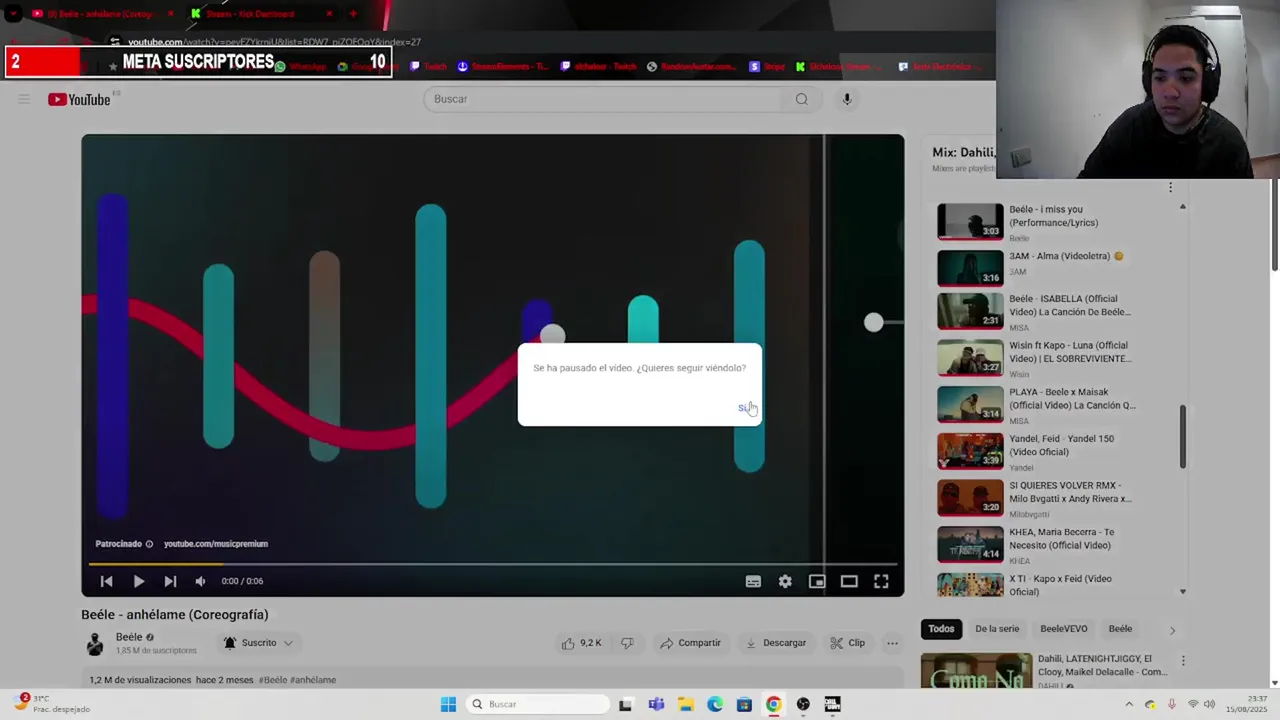Play the paused video

pyautogui.click(x=138, y=581)
